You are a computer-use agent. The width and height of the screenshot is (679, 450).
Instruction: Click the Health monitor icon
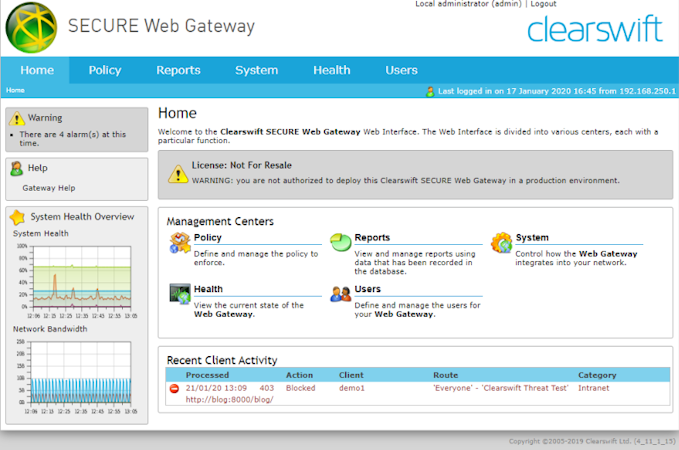point(180,294)
